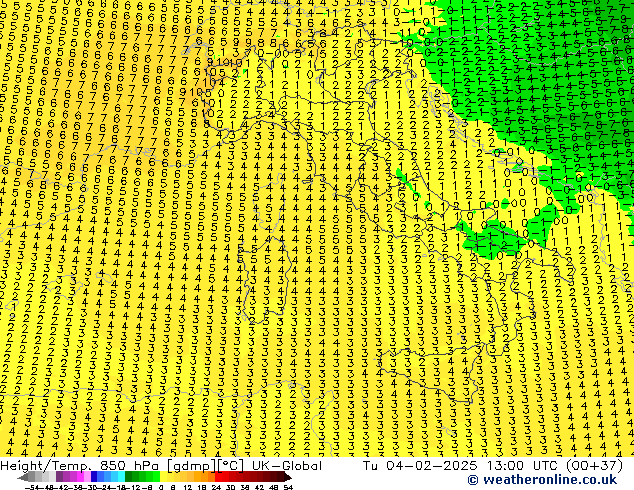This screenshot has height=490, width=634.
Task: Select the dark green legend swatch above -12
Action: tap(129, 476)
